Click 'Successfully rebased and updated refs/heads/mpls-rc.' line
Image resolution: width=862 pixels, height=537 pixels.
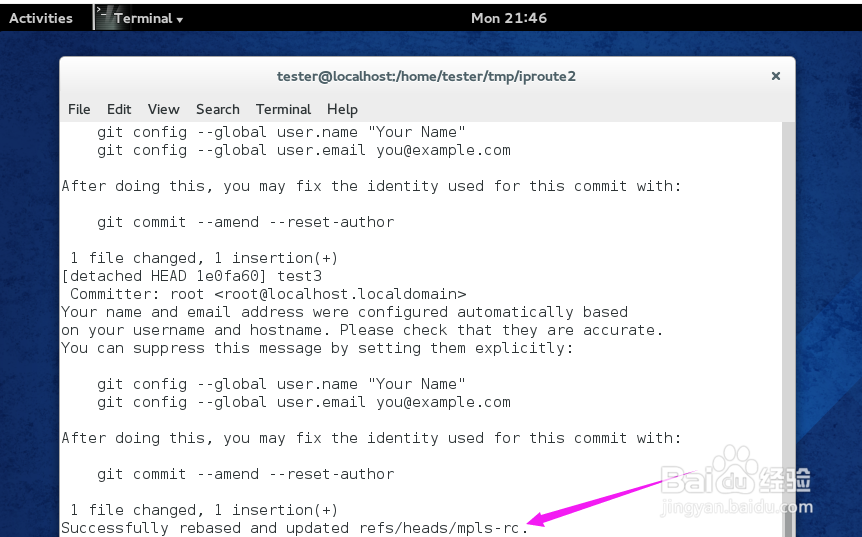(x=295, y=528)
